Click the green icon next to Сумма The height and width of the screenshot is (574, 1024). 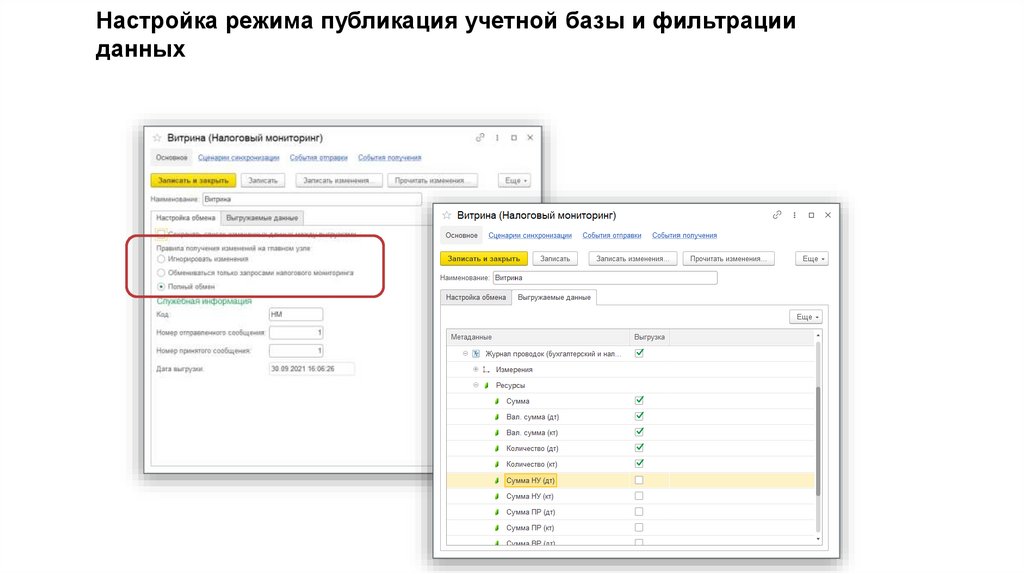point(497,401)
